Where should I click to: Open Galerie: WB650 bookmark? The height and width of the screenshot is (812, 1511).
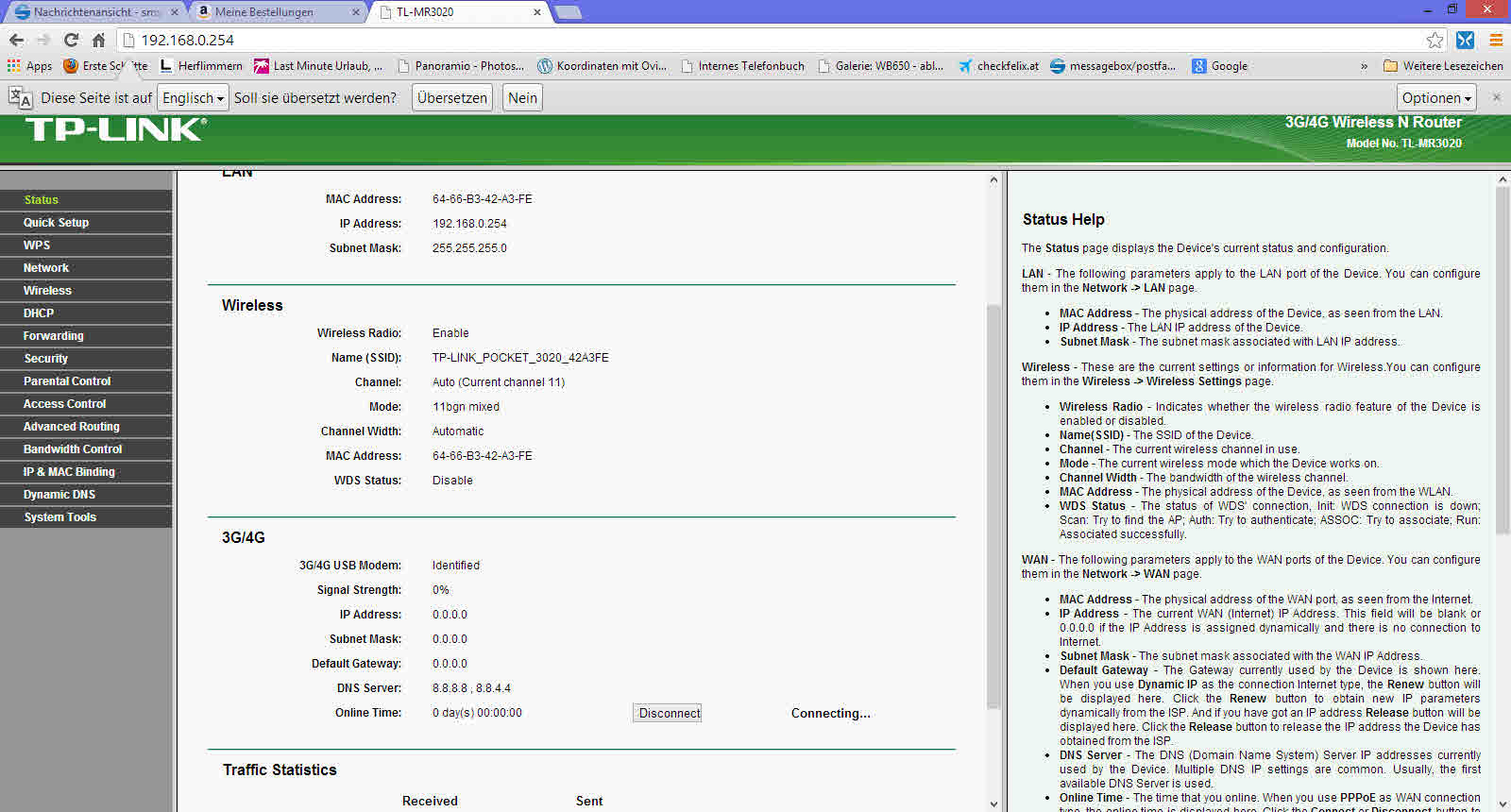(880, 66)
